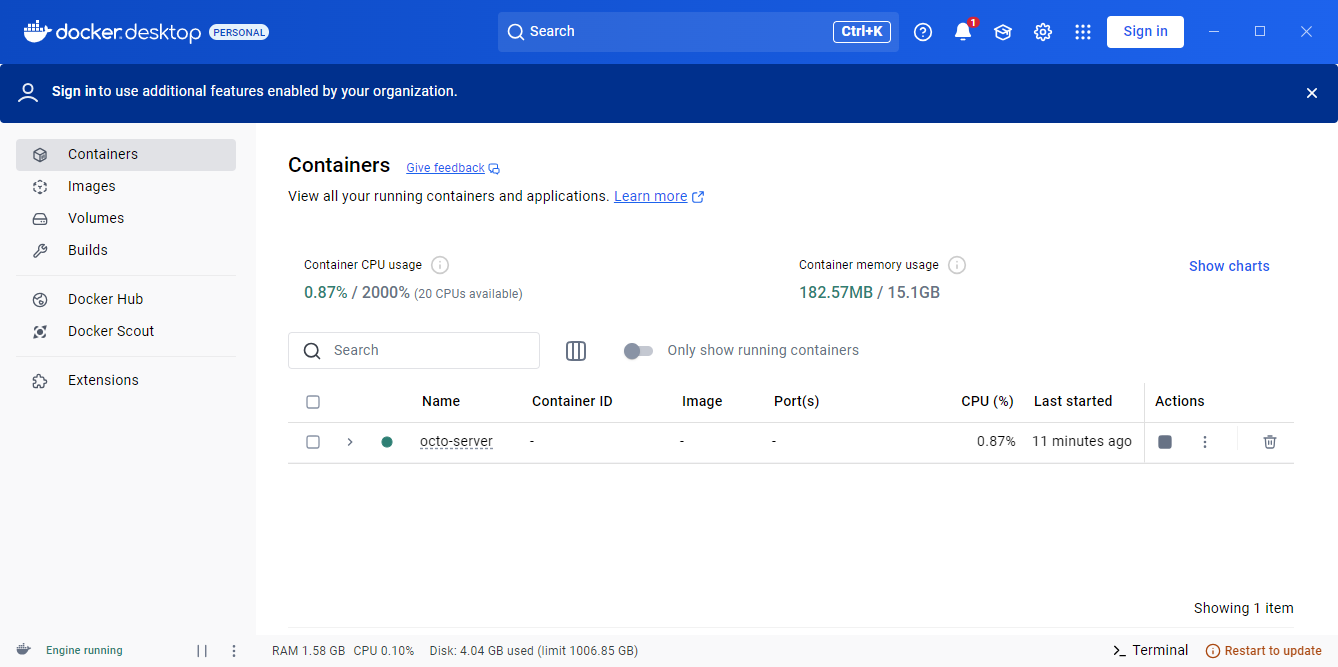Screen dimensions: 1338x667
Task: Go to Images in the sidebar
Action: pyautogui.click(x=92, y=186)
